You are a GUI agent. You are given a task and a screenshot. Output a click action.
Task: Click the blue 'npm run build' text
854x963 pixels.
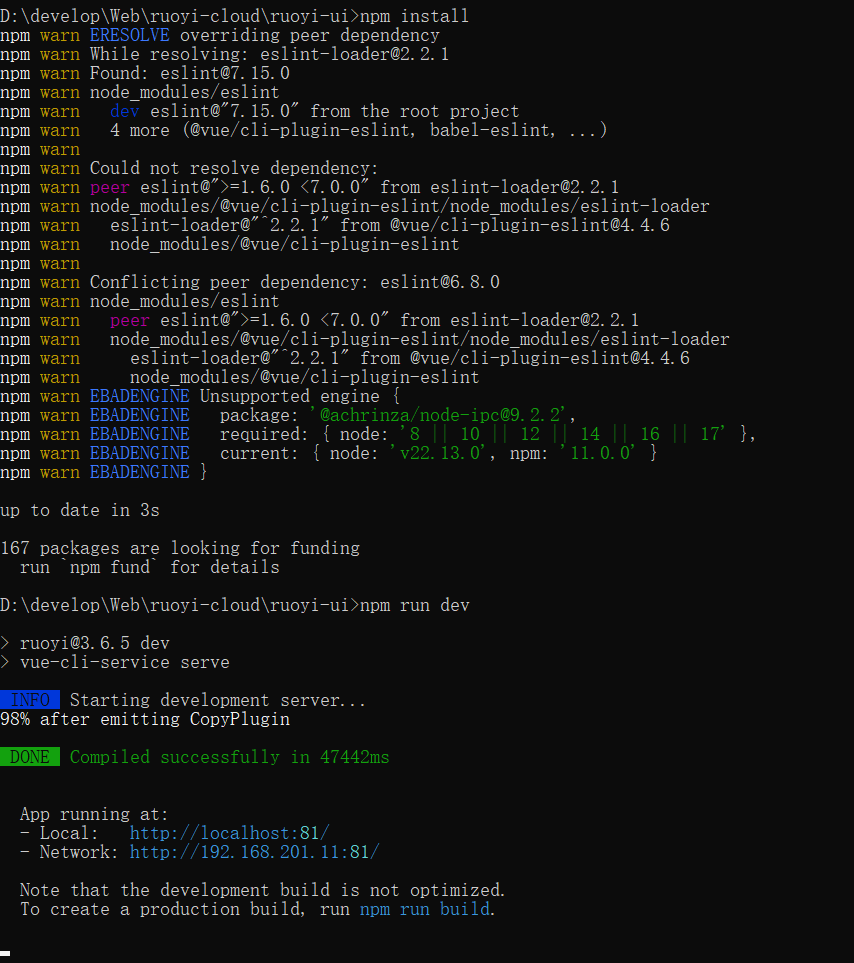click(425, 909)
